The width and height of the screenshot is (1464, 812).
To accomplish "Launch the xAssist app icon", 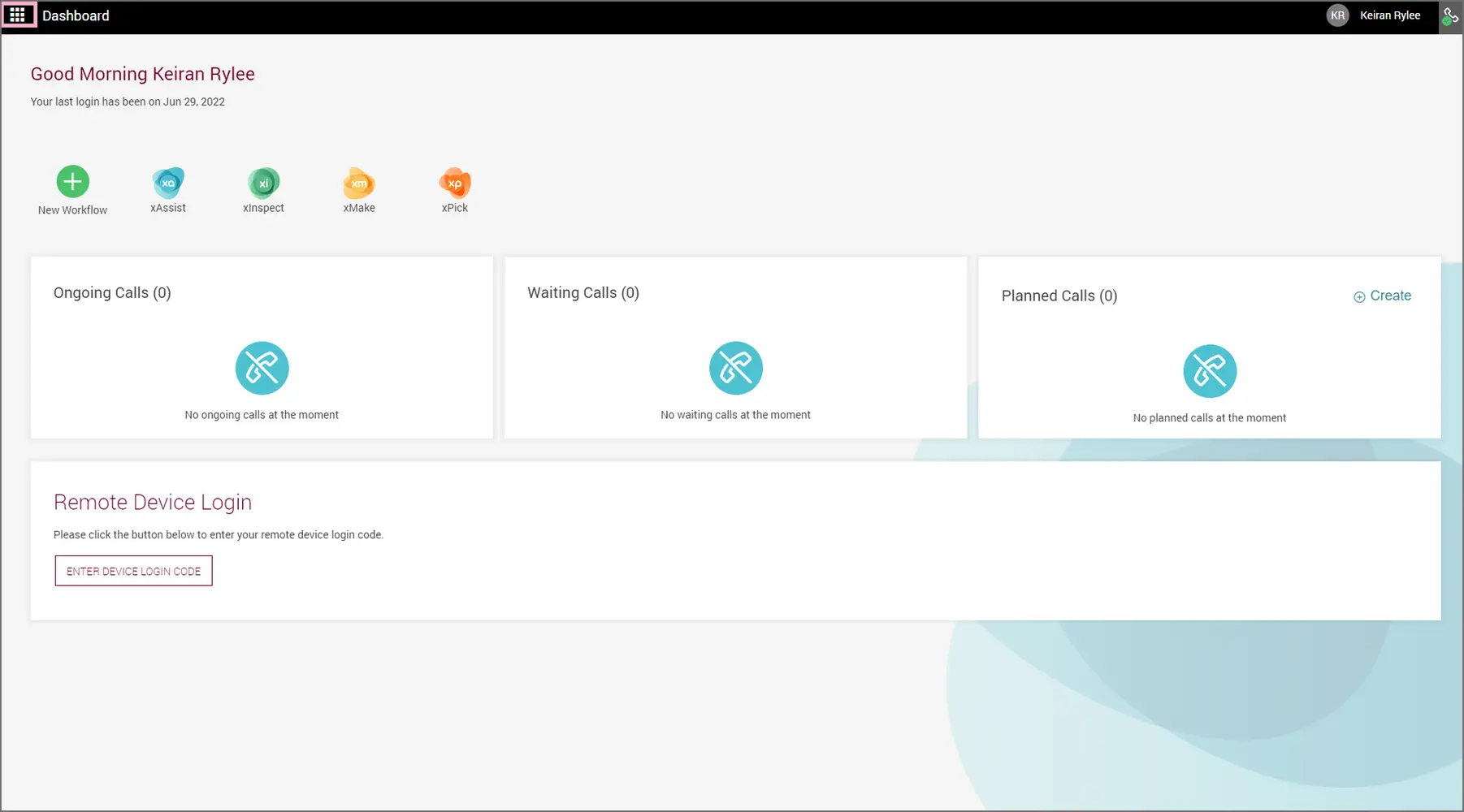I will point(168,183).
